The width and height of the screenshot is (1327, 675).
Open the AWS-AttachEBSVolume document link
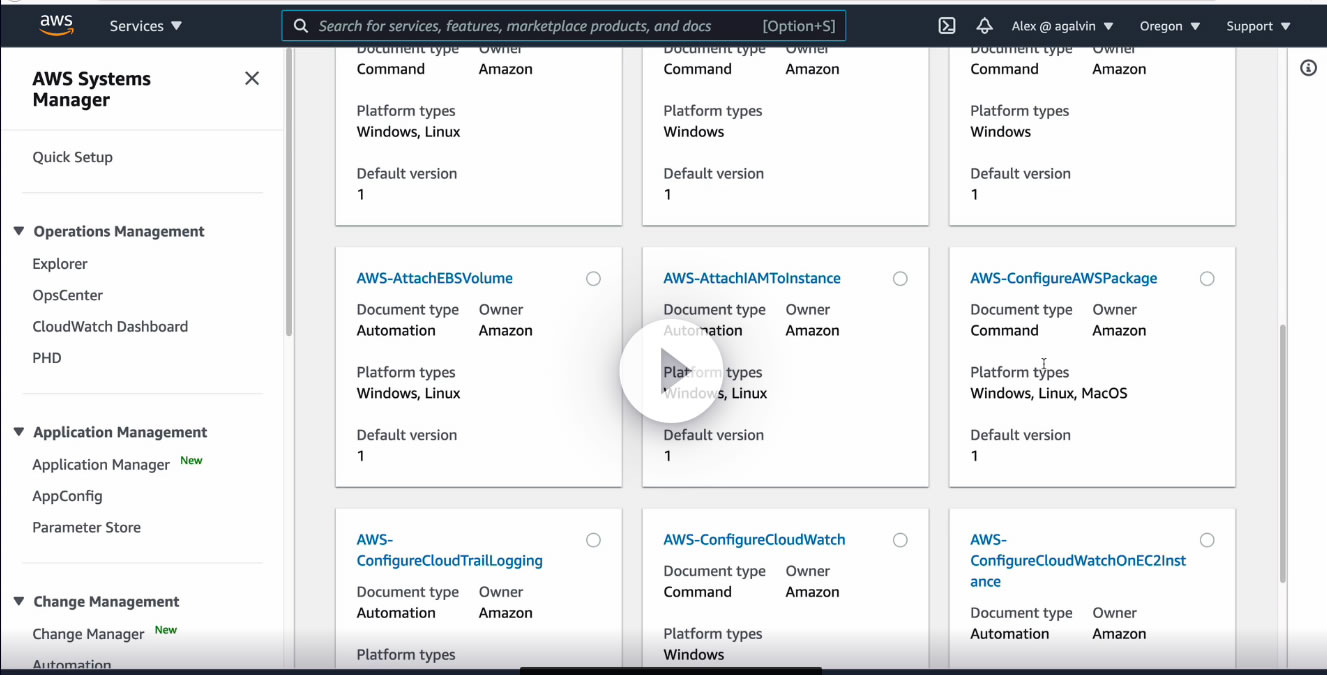435,278
